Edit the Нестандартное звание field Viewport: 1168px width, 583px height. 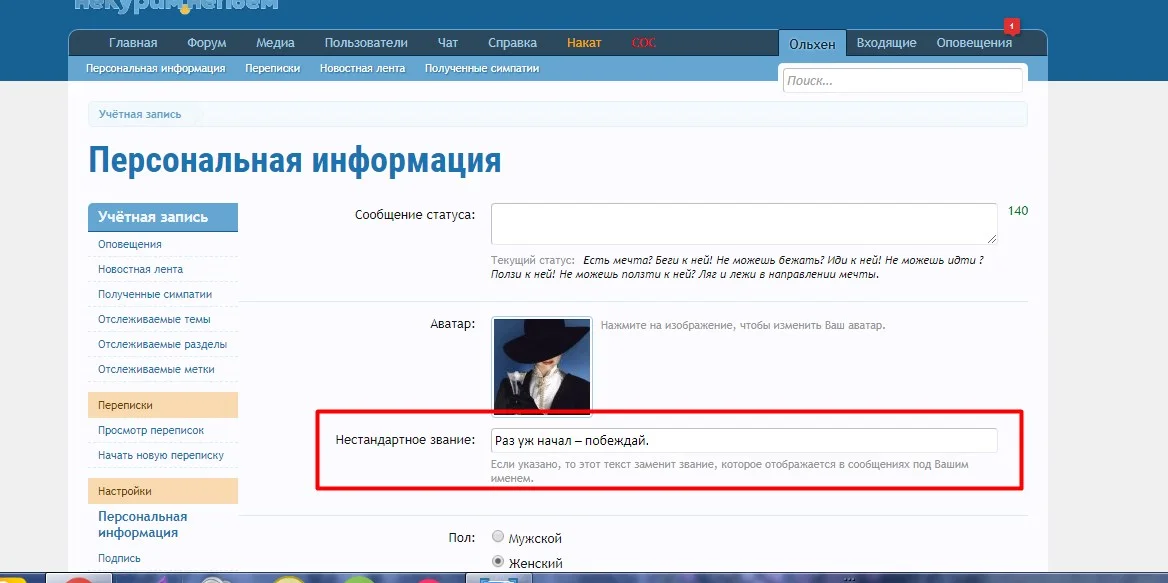pyautogui.click(x=743, y=440)
